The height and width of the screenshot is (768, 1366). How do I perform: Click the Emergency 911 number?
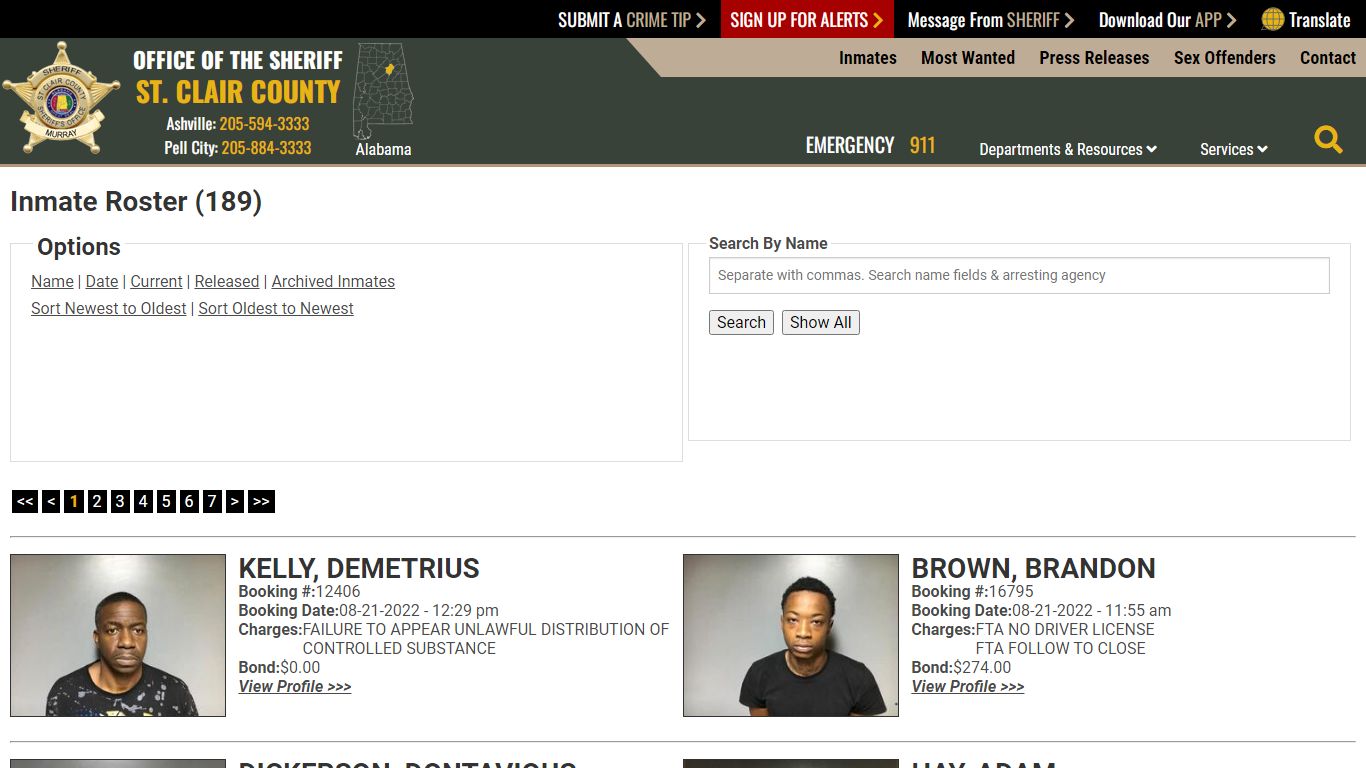[922, 146]
